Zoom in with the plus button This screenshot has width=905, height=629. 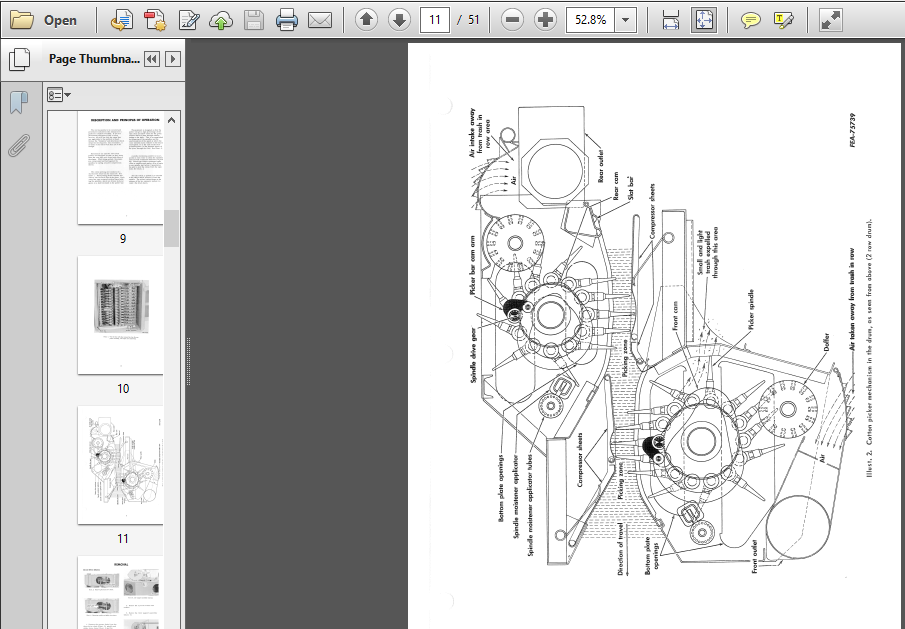[x=545, y=20]
